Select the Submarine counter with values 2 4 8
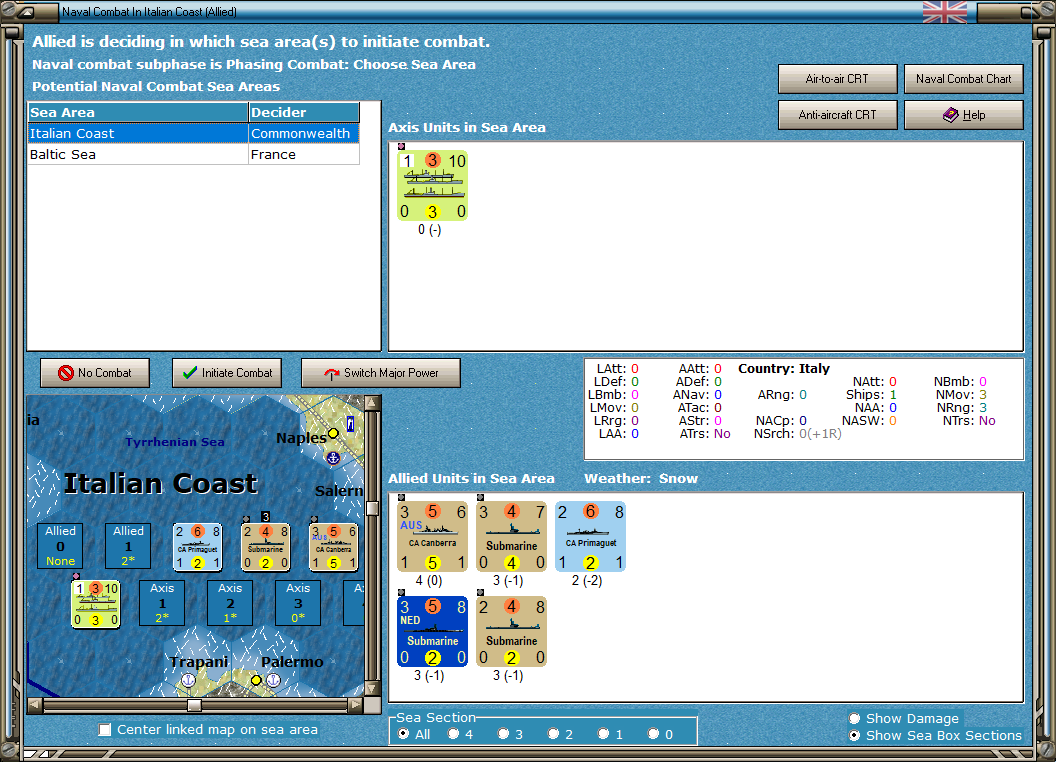 pyautogui.click(x=511, y=631)
